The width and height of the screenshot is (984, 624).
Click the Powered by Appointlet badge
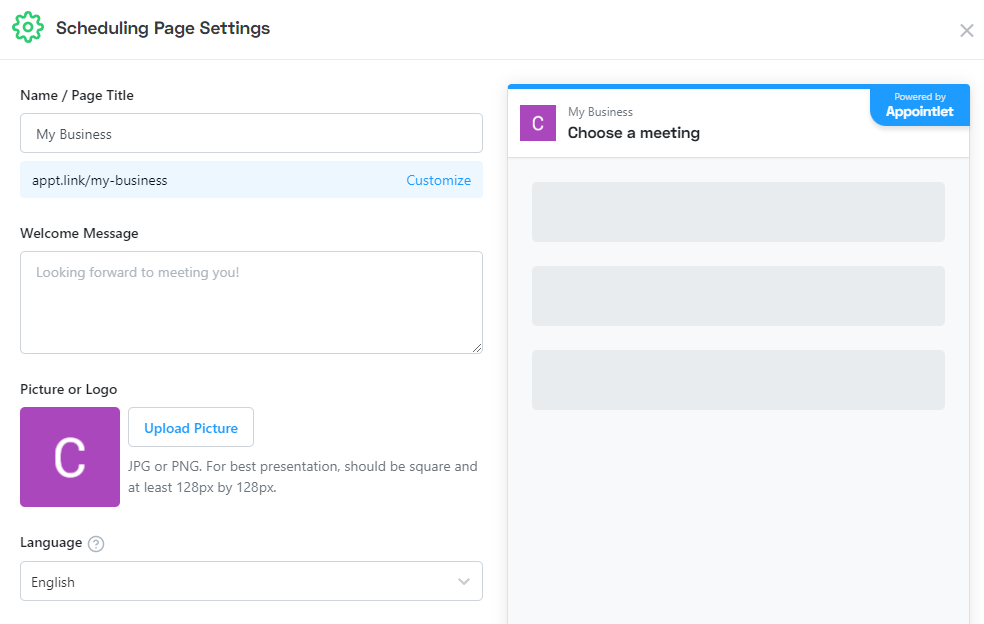tap(920, 106)
